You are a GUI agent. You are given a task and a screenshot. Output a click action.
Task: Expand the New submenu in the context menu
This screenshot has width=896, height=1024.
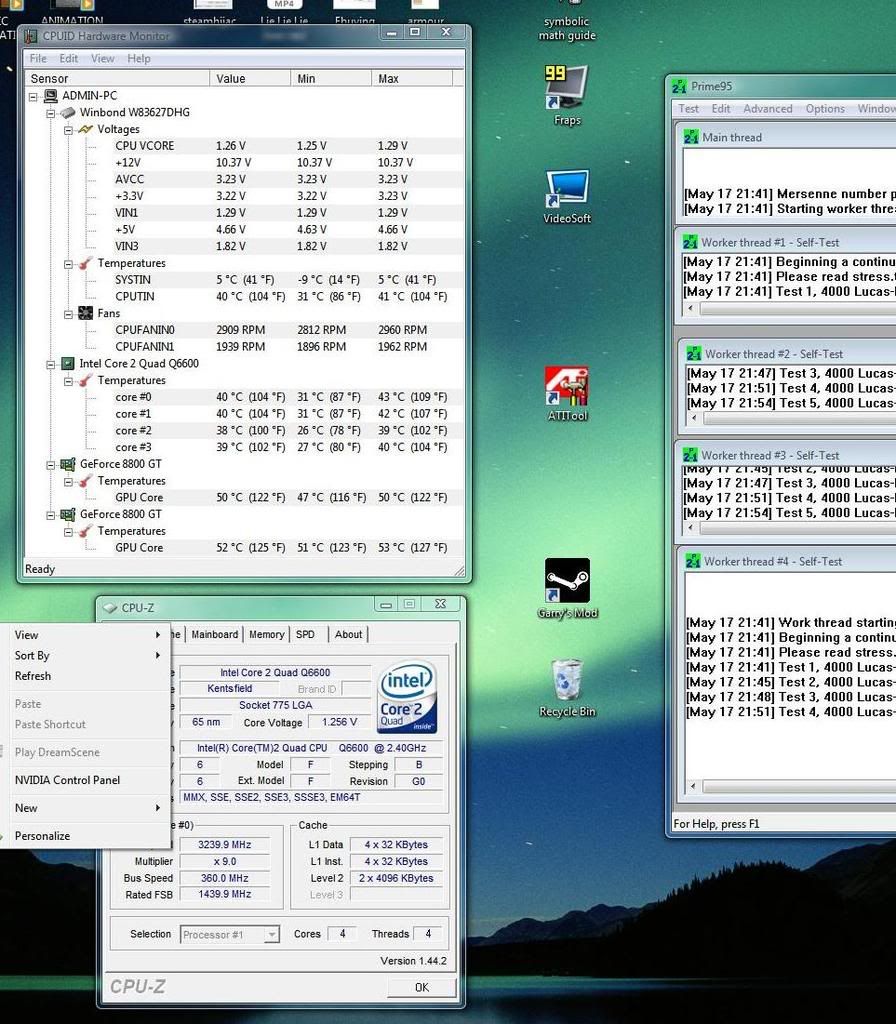click(85, 808)
